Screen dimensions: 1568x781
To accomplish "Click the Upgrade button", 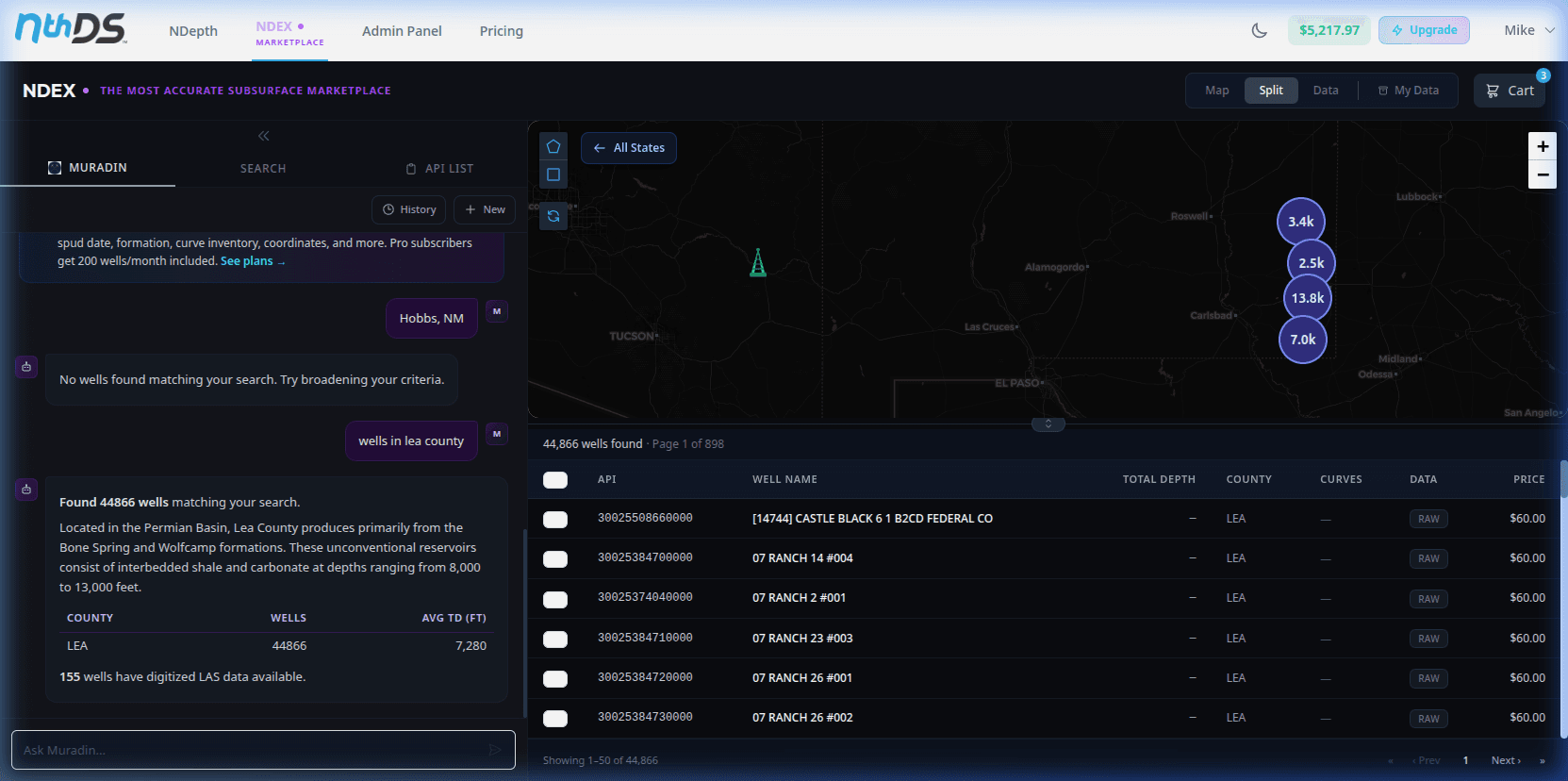I will click(x=1424, y=30).
